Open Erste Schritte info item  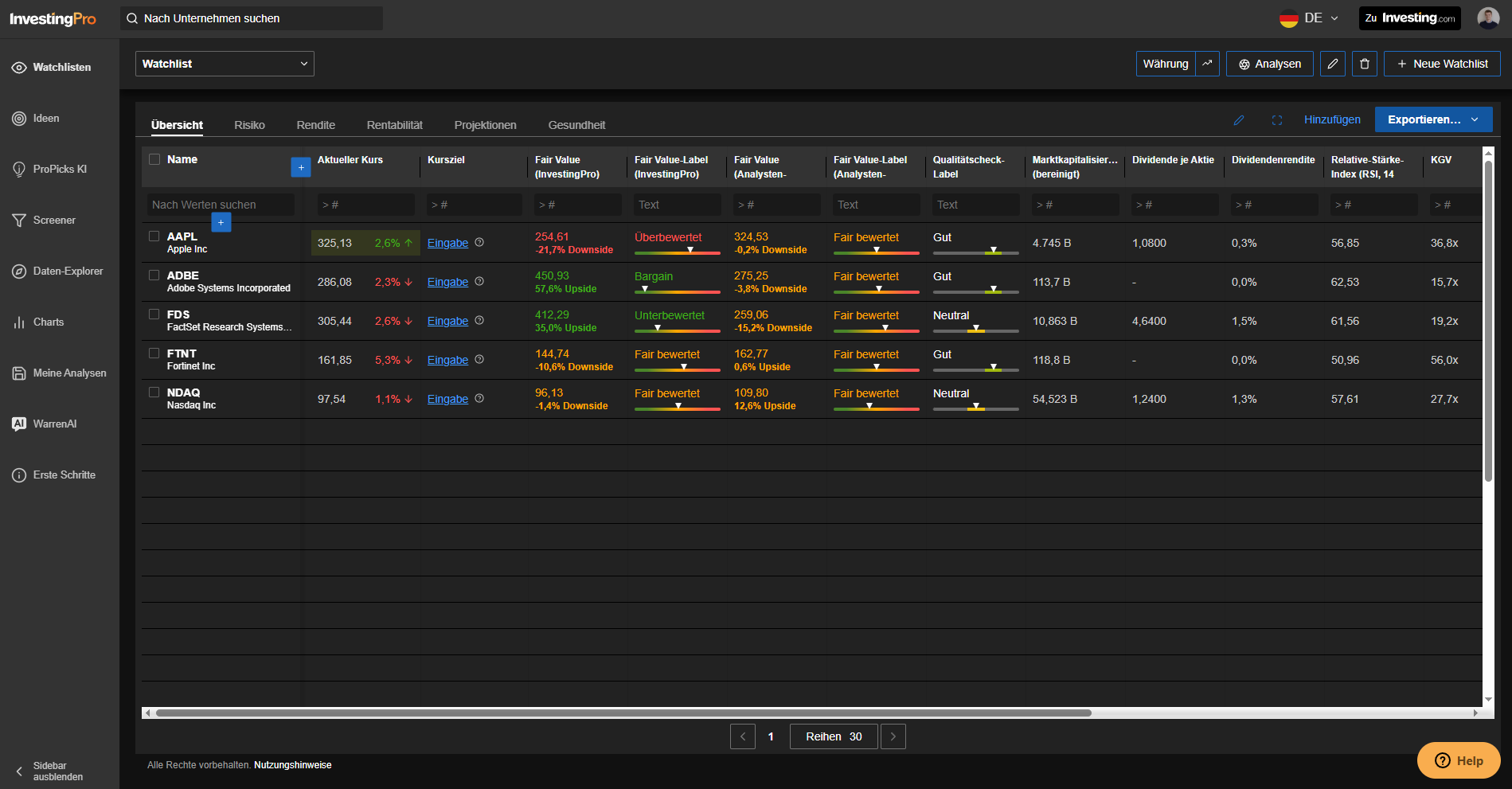coord(53,475)
